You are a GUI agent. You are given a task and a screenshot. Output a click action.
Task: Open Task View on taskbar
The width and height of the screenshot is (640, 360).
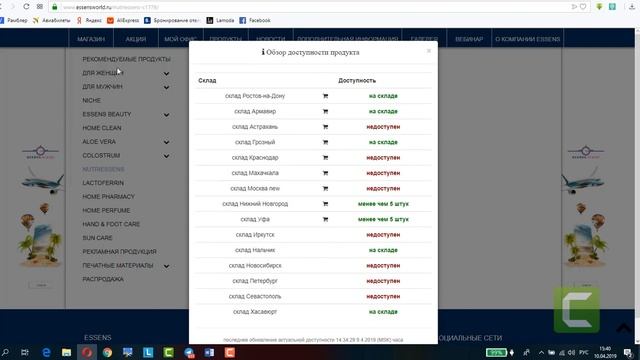(x=25, y=352)
